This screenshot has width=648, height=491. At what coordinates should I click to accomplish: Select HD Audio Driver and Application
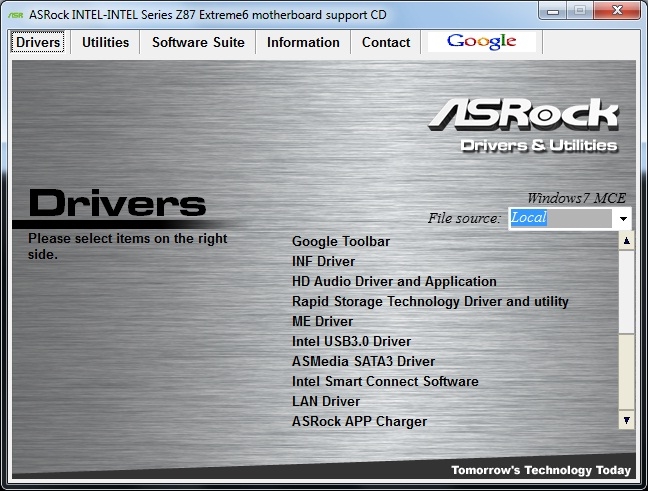[394, 281]
